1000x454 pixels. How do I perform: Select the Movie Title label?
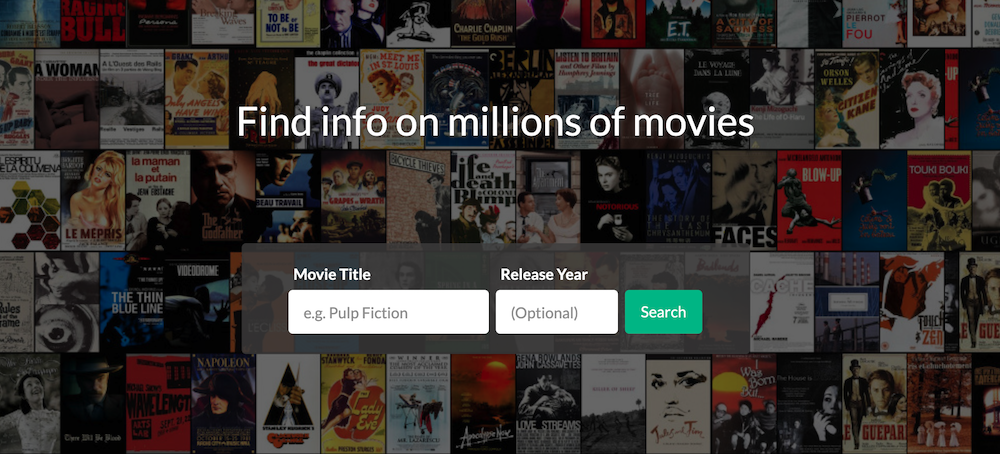pyautogui.click(x=332, y=274)
